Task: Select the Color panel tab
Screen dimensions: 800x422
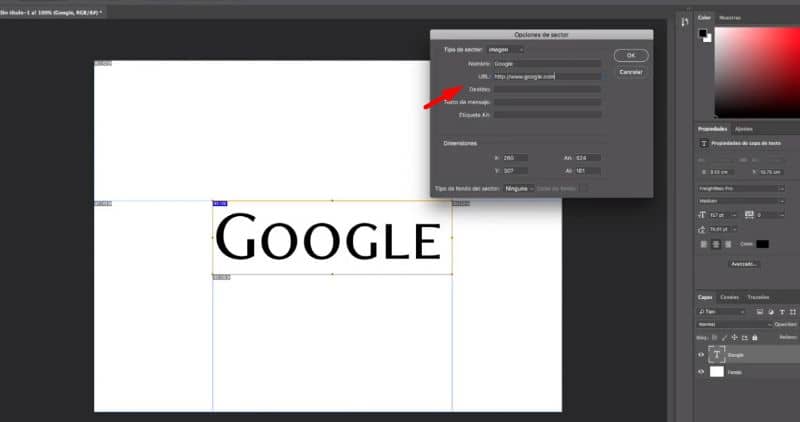Action: click(705, 18)
